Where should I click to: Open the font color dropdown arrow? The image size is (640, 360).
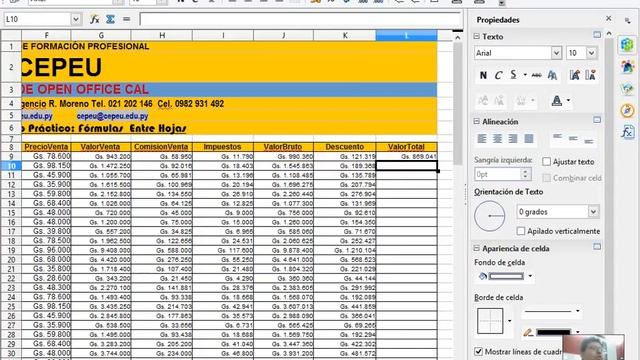coord(568,100)
